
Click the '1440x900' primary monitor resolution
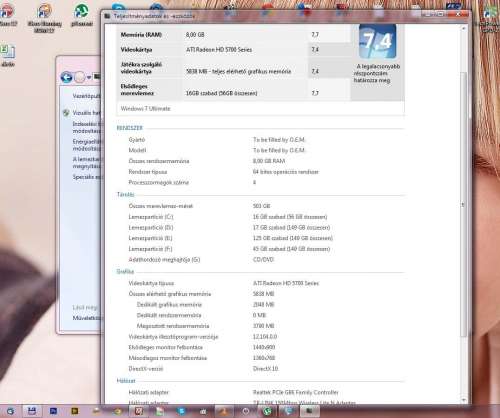[264, 347]
